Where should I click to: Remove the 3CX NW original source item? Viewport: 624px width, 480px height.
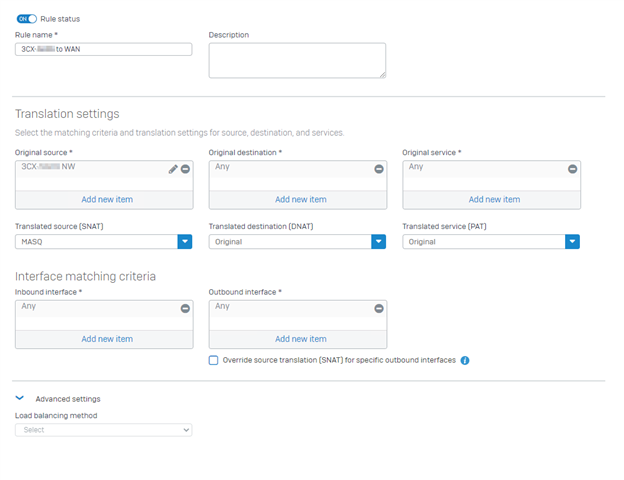(185, 169)
